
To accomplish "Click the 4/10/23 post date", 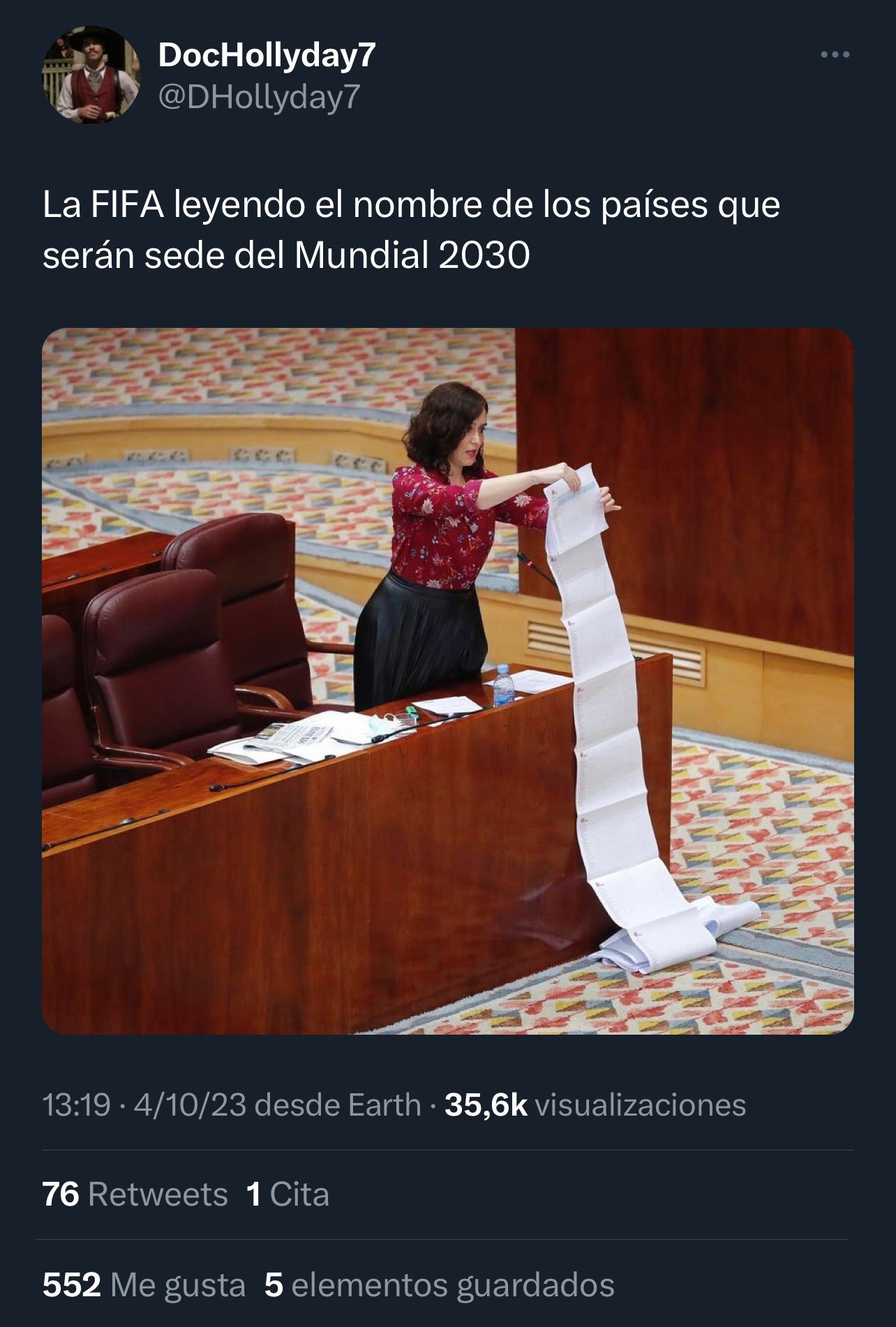I will [x=189, y=1105].
